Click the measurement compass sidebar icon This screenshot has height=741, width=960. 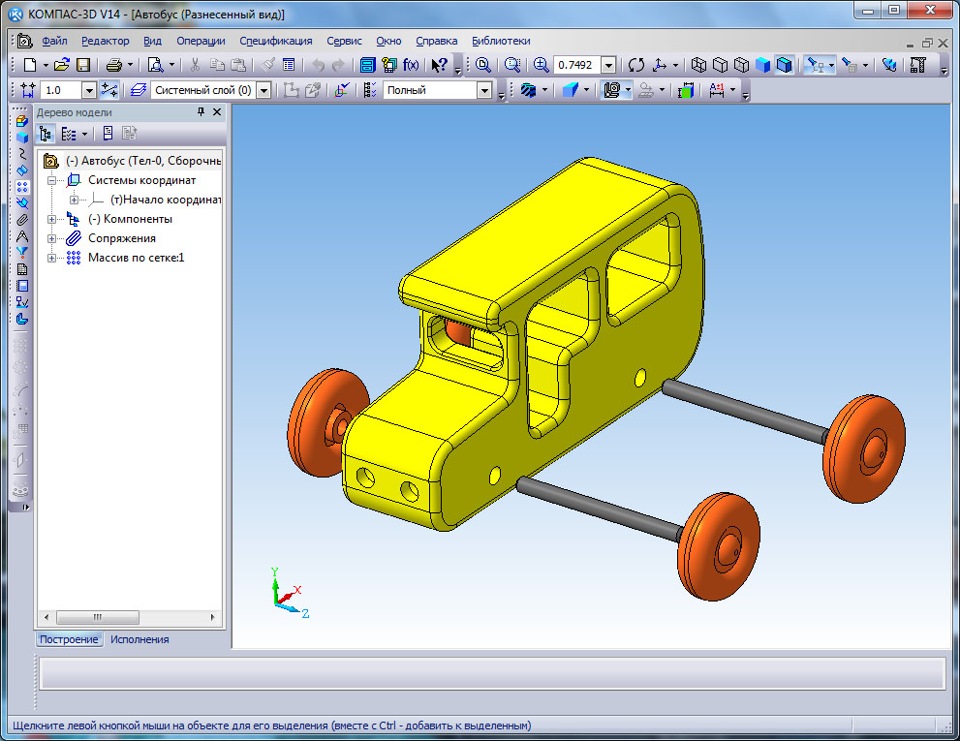pyautogui.click(x=22, y=236)
